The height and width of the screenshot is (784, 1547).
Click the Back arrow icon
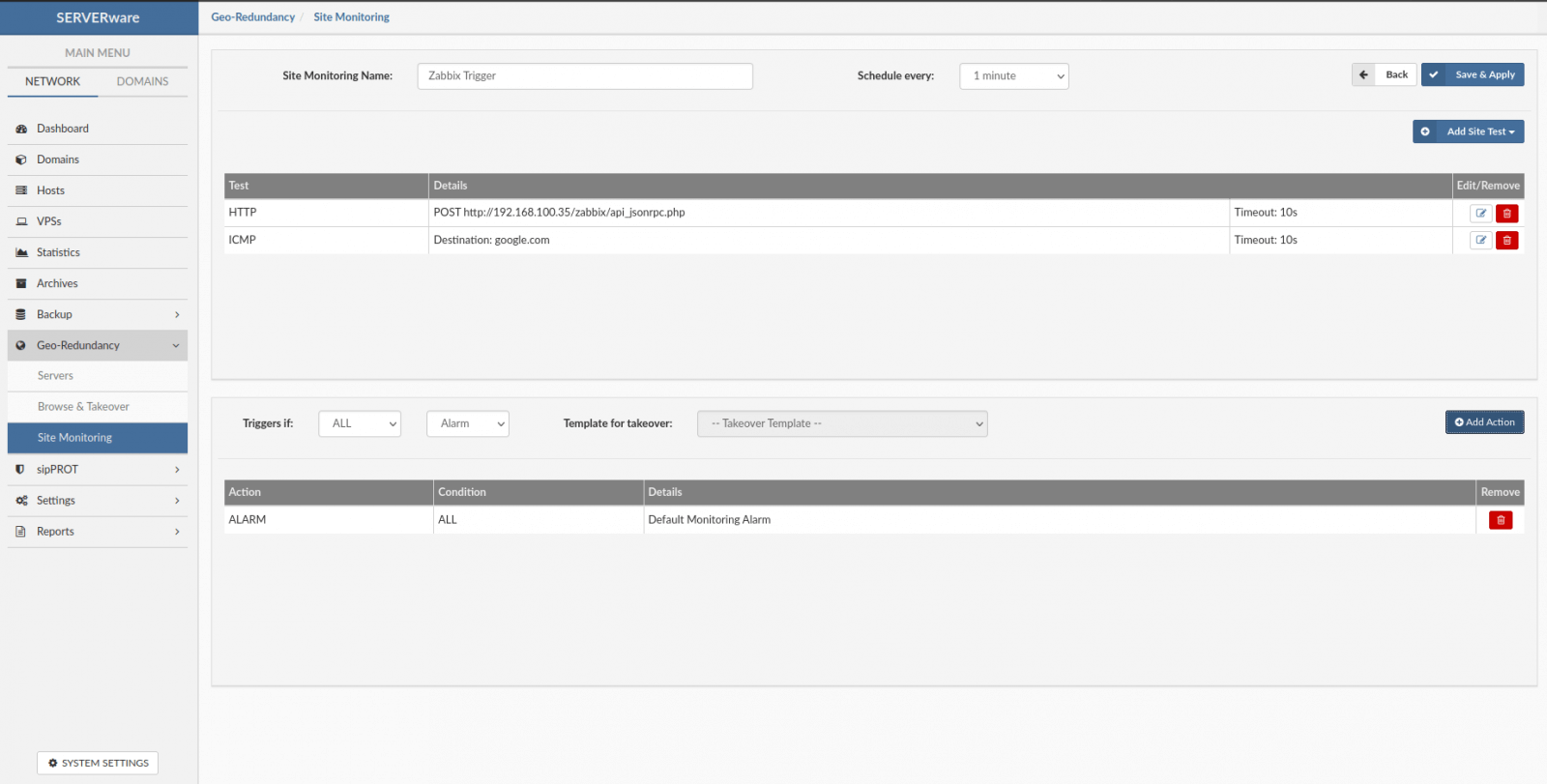coord(1363,75)
